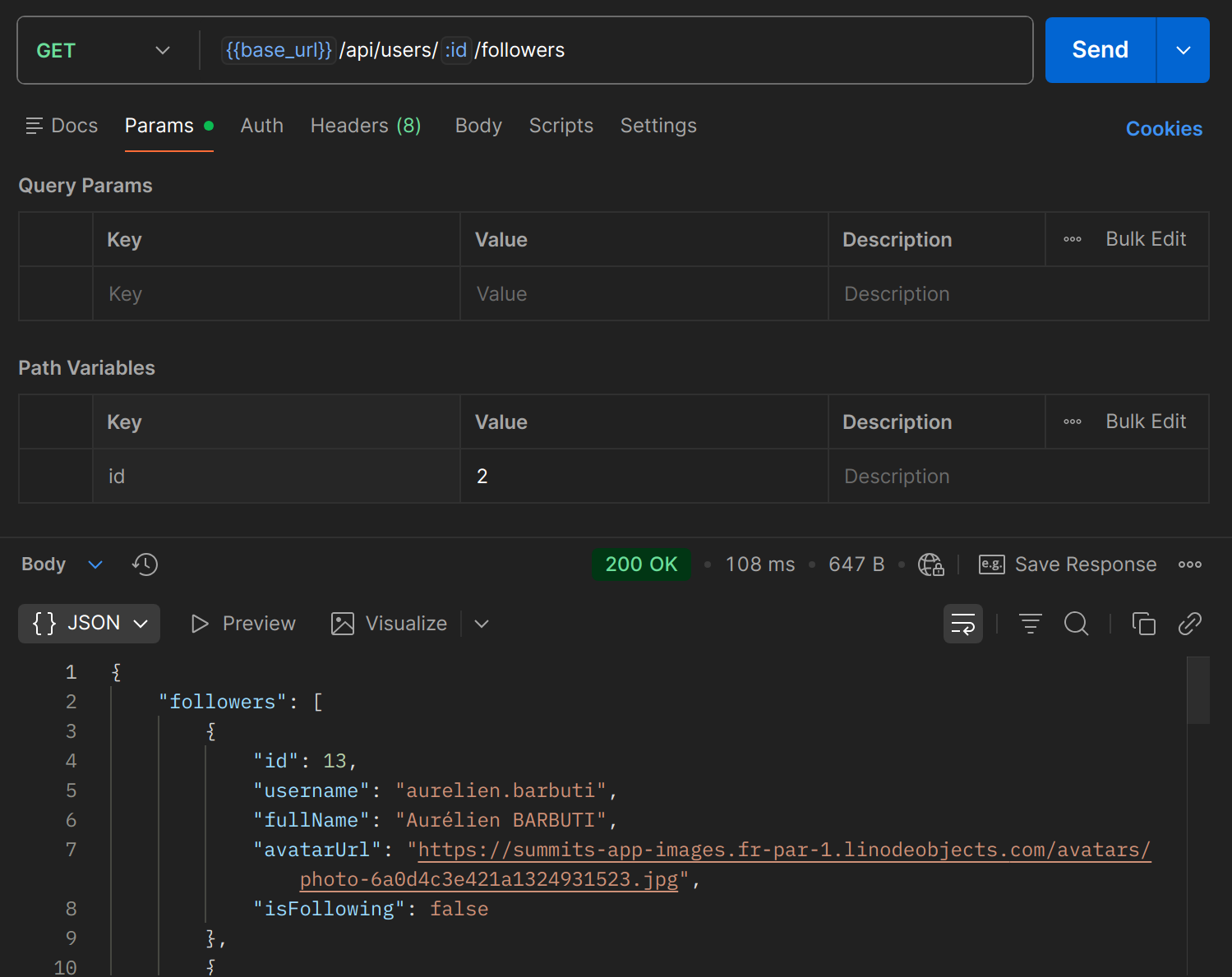Click the "followers" key on line 2
The width and height of the screenshot is (1232, 977).
tap(223, 702)
